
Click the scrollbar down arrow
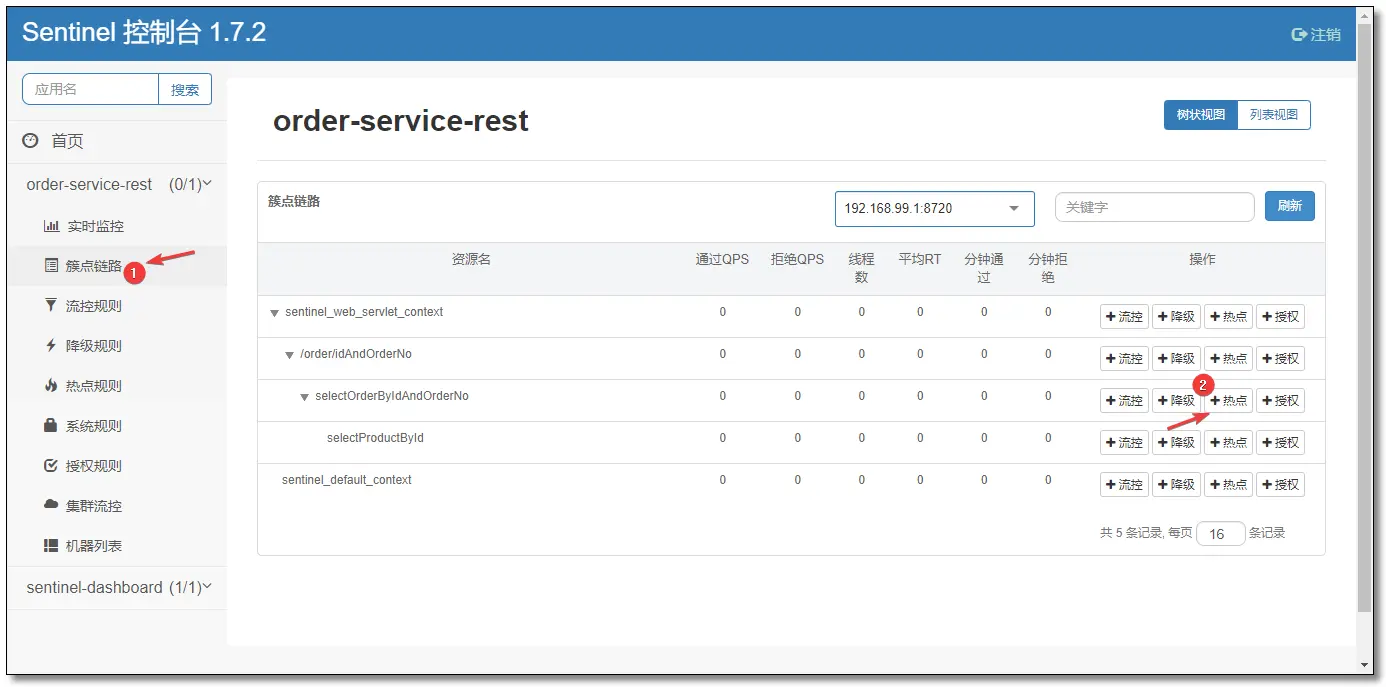[x=1364, y=665]
